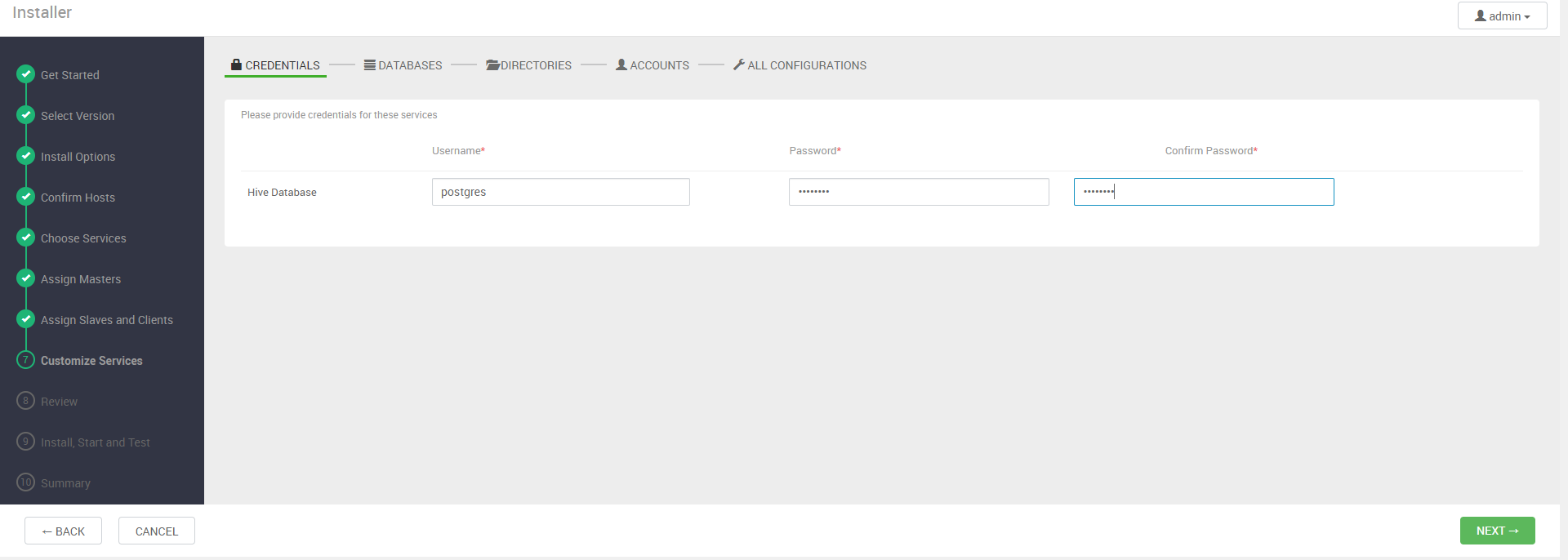Click the Installer title text
The width and height of the screenshot is (1568, 560).
[x=42, y=12]
